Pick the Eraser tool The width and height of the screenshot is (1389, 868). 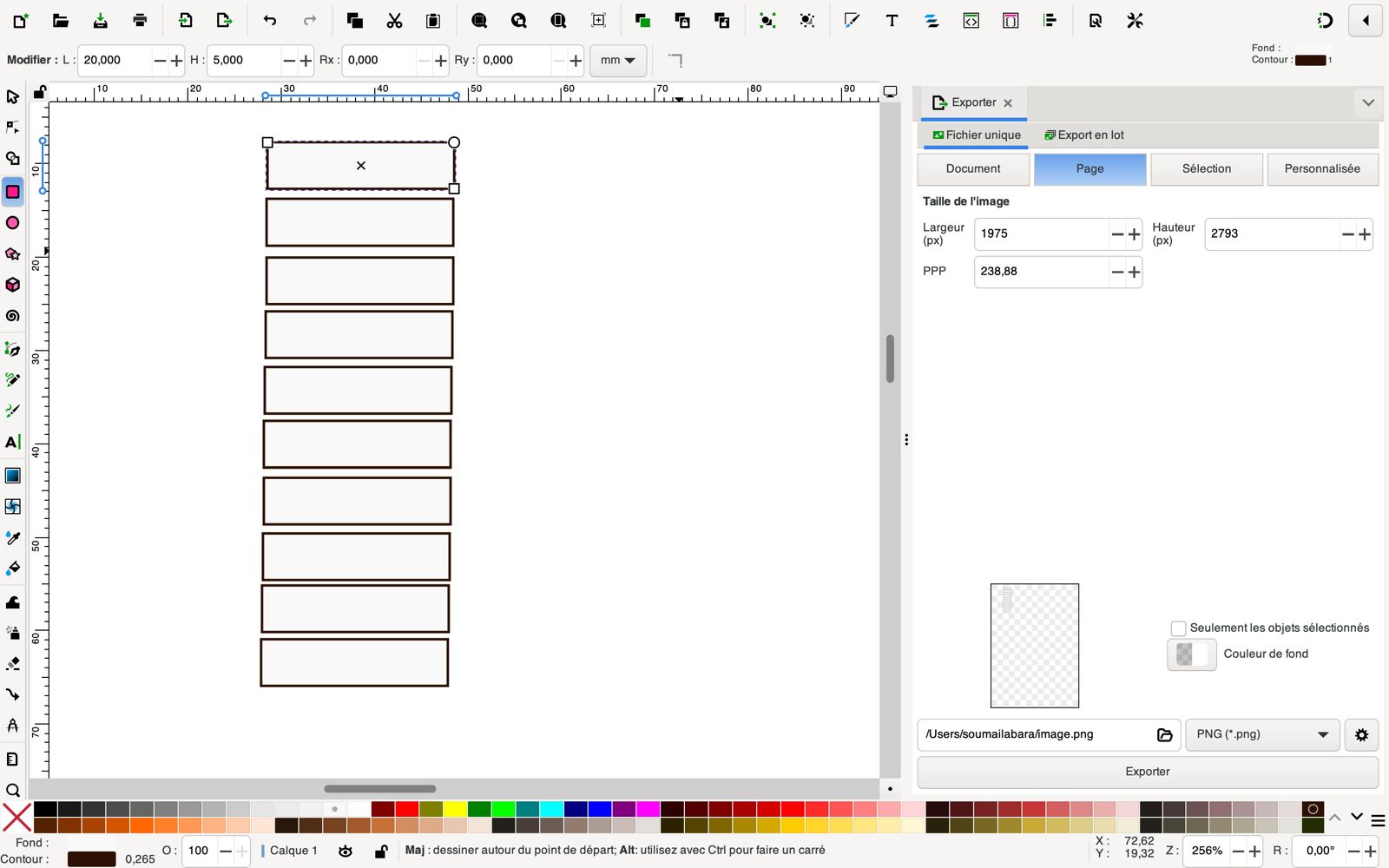pos(12,664)
